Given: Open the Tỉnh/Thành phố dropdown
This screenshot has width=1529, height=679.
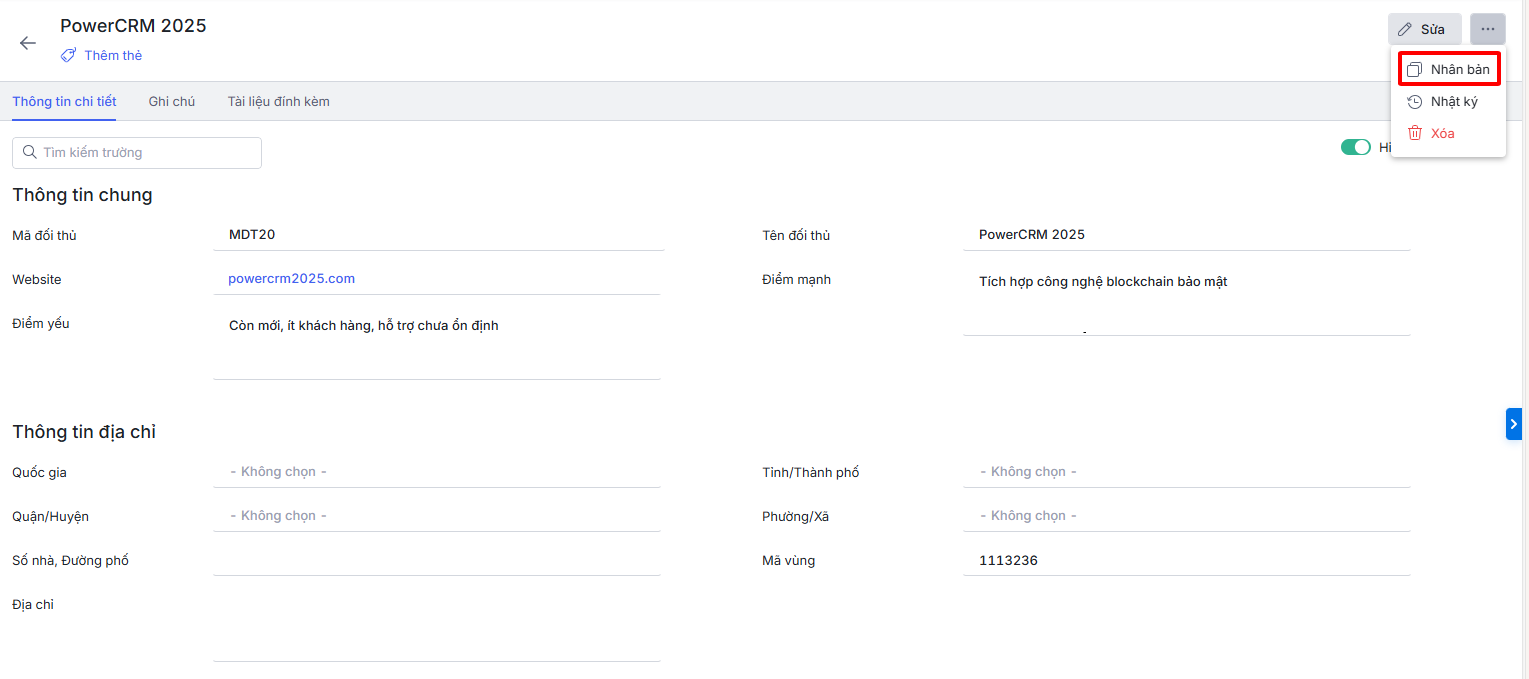Looking at the screenshot, I should pyautogui.click(x=1186, y=472).
